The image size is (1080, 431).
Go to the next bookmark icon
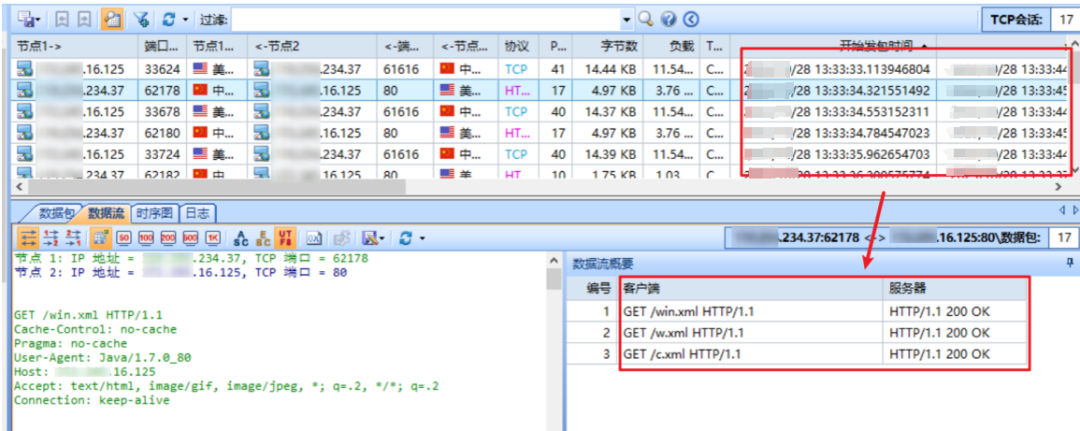click(84, 19)
